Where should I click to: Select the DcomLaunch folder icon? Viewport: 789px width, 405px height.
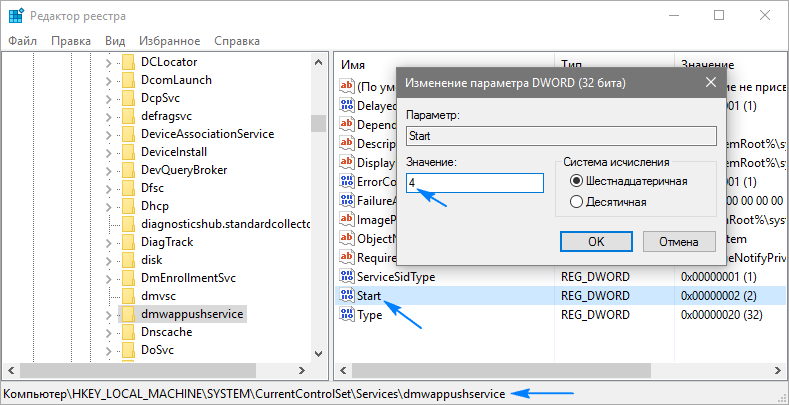(x=129, y=80)
